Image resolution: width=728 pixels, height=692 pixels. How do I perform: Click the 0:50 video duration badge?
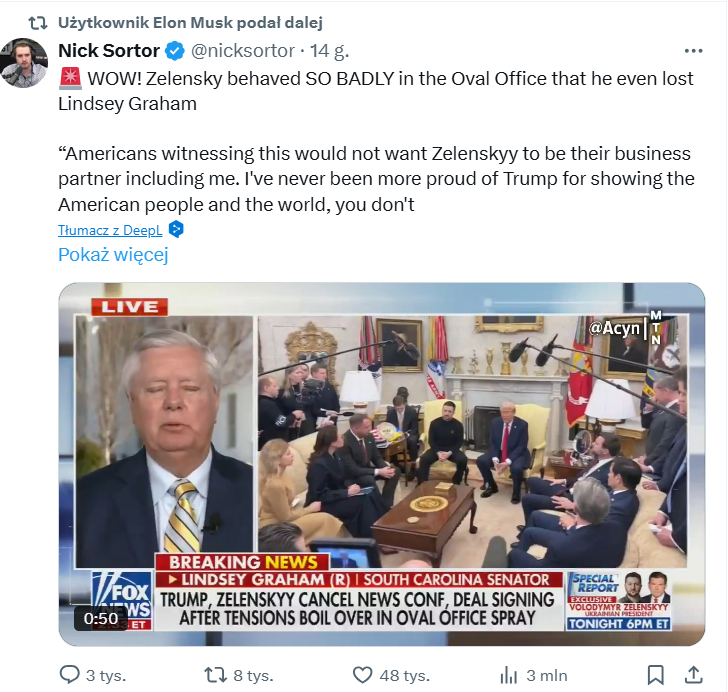click(x=101, y=619)
